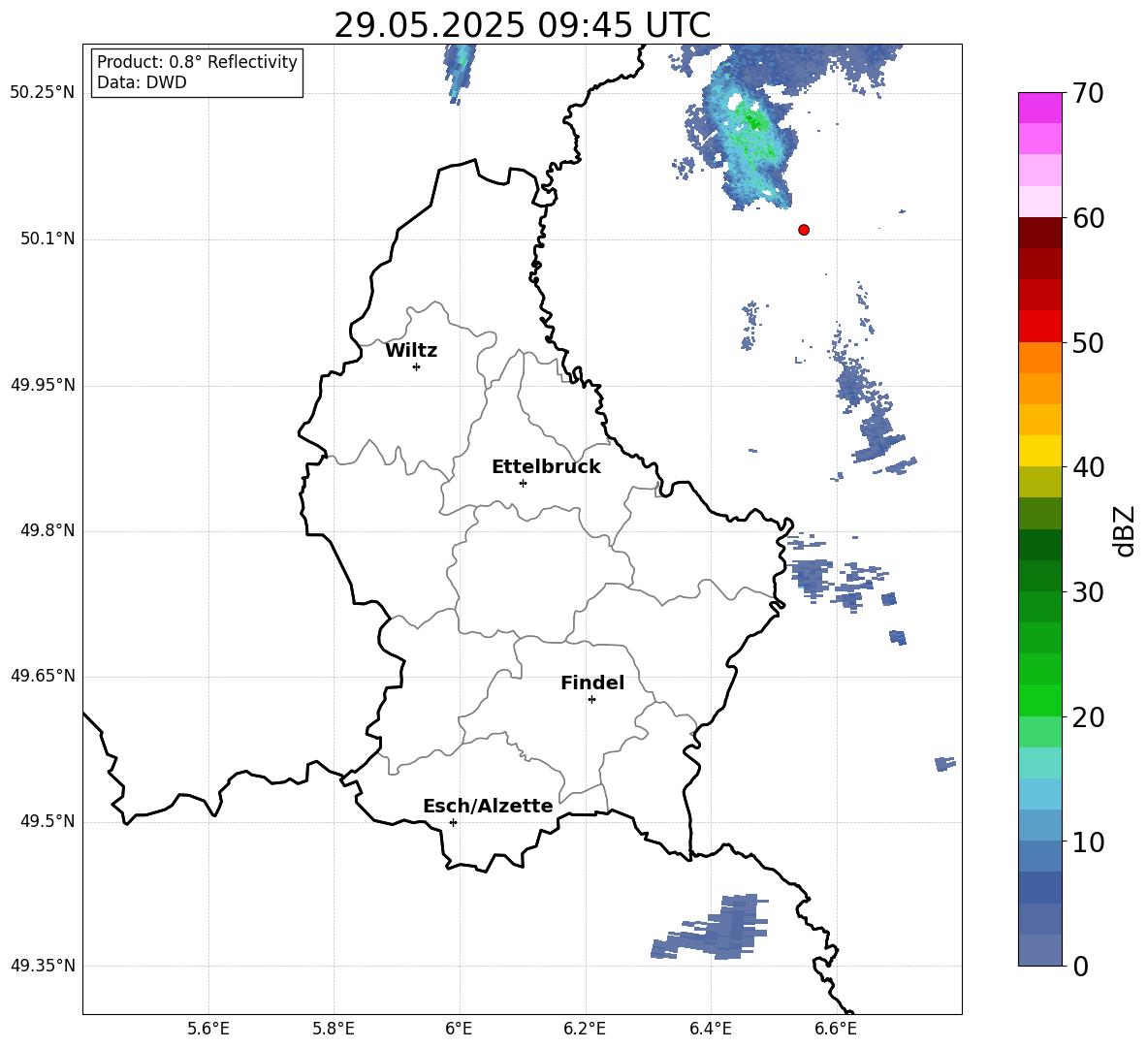
Task: Click the 'Esch/Alzette' city label
Action: [x=489, y=807]
